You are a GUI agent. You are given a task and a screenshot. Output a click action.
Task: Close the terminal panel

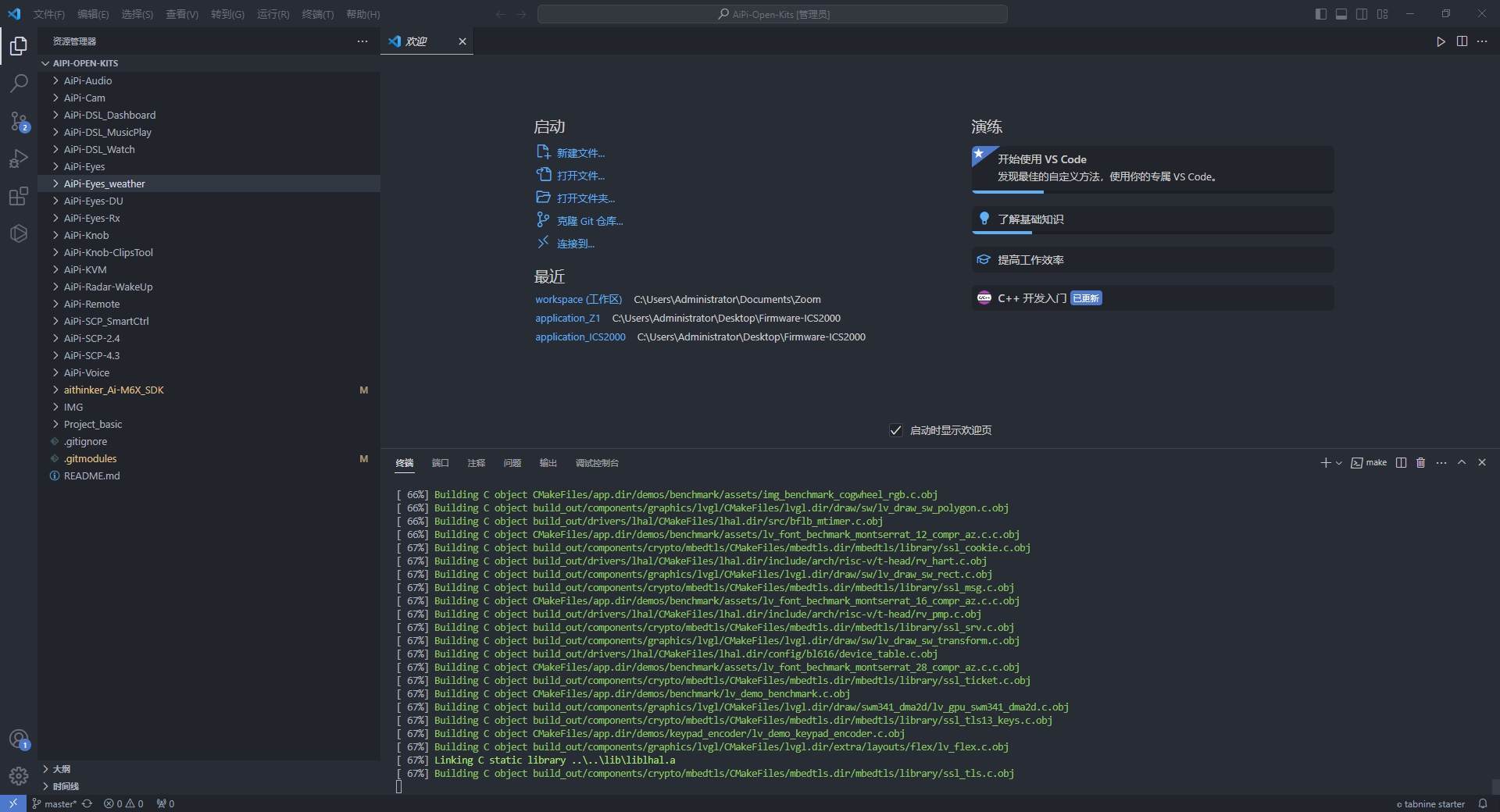click(x=1482, y=463)
